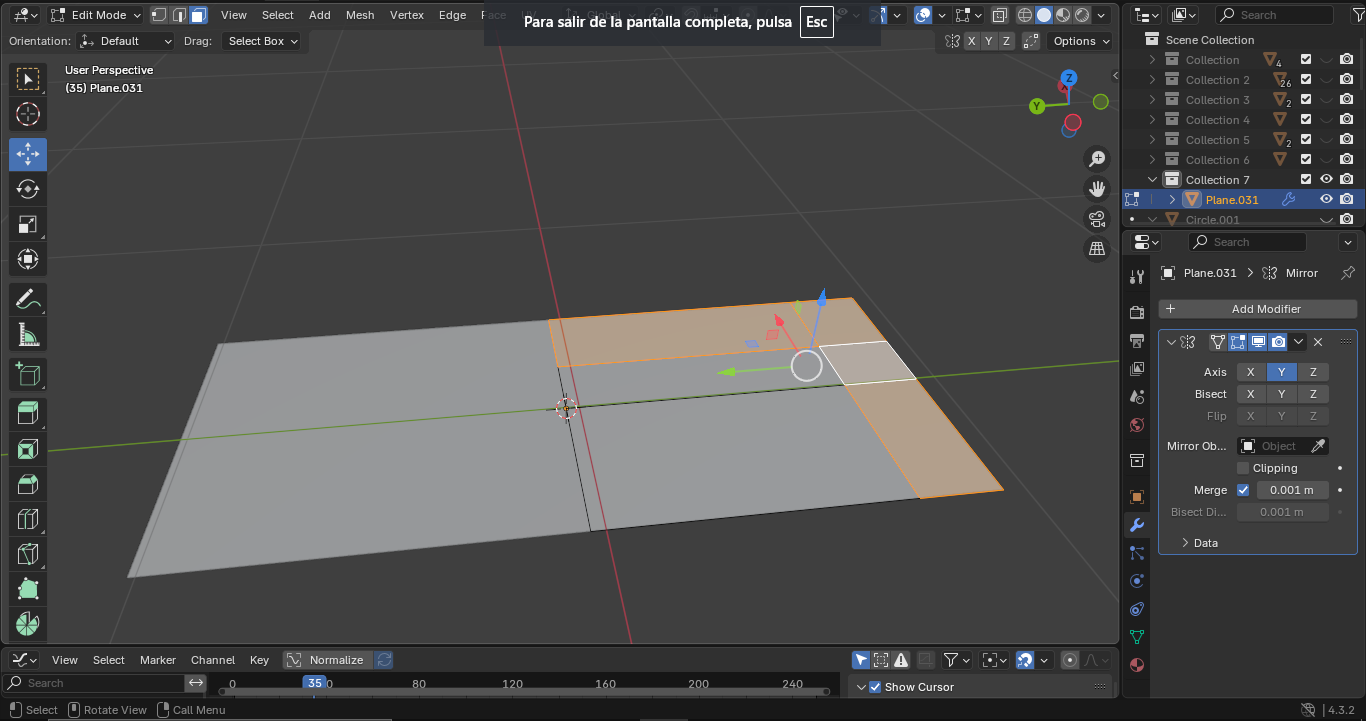Image resolution: width=1366 pixels, height=721 pixels.
Task: Switch to Vertex select mode
Action: tap(160, 15)
